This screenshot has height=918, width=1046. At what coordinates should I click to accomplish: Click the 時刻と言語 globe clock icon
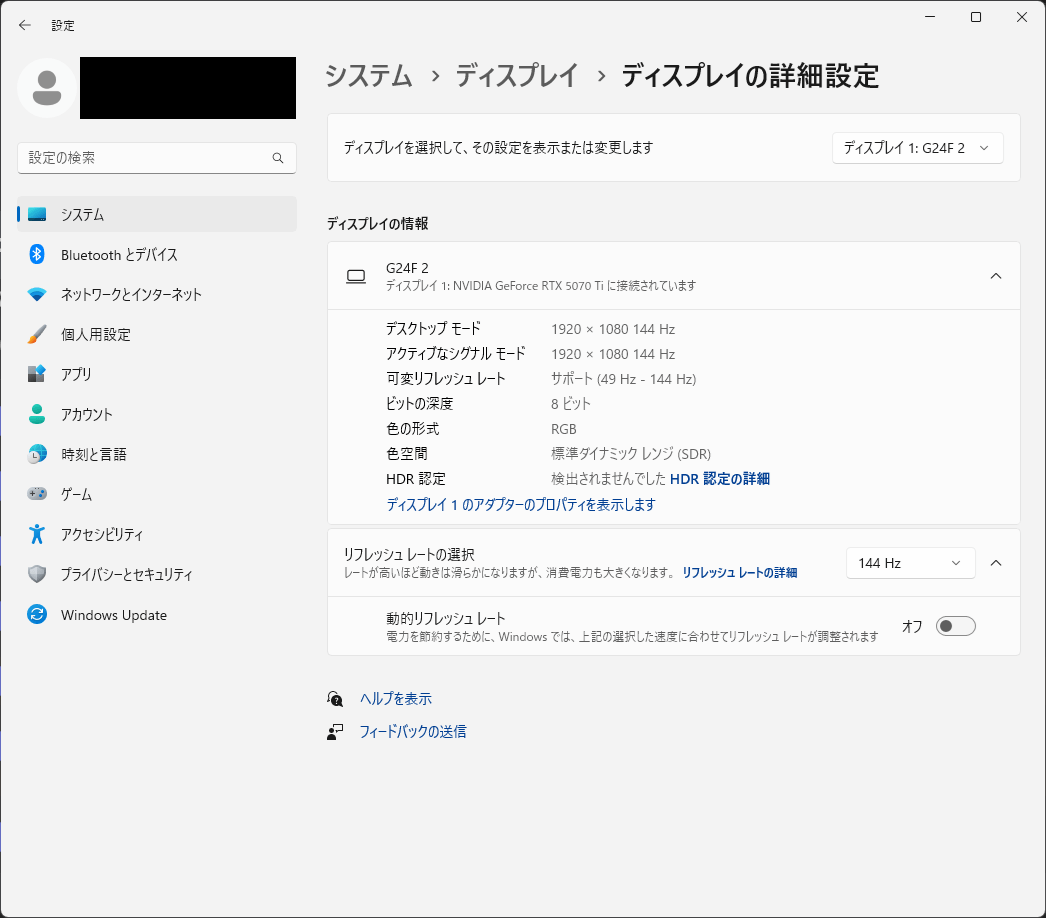(x=37, y=454)
